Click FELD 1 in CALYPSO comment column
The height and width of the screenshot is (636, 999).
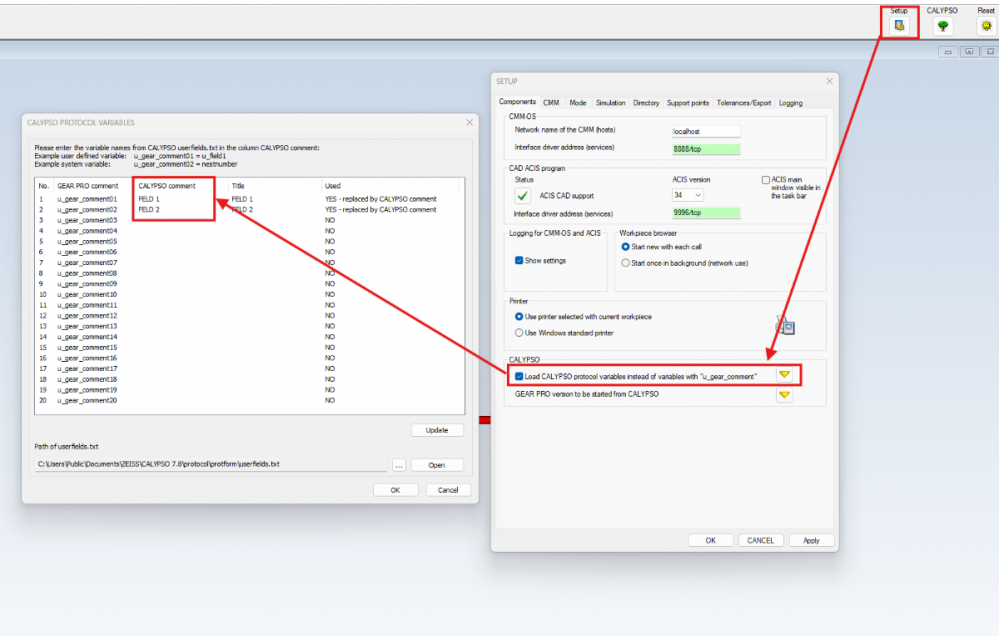tap(149, 199)
